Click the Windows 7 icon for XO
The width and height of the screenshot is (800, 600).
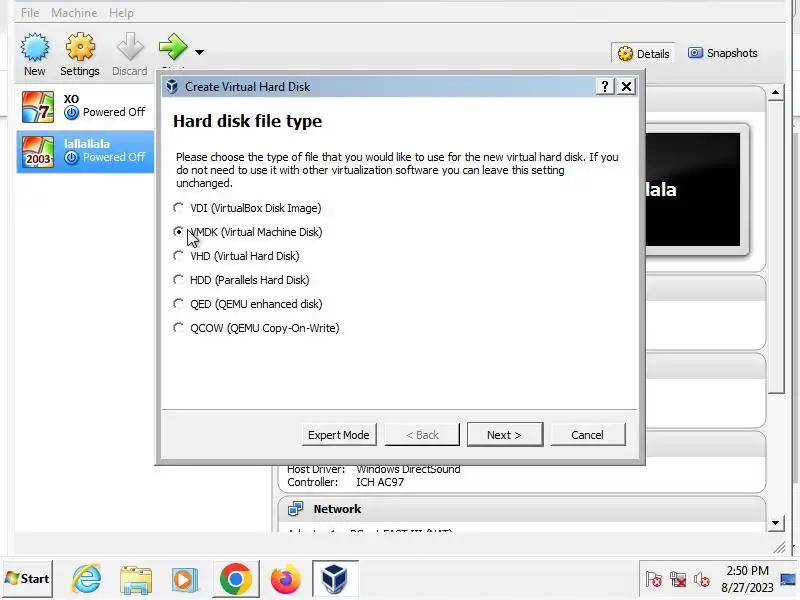tap(38, 107)
